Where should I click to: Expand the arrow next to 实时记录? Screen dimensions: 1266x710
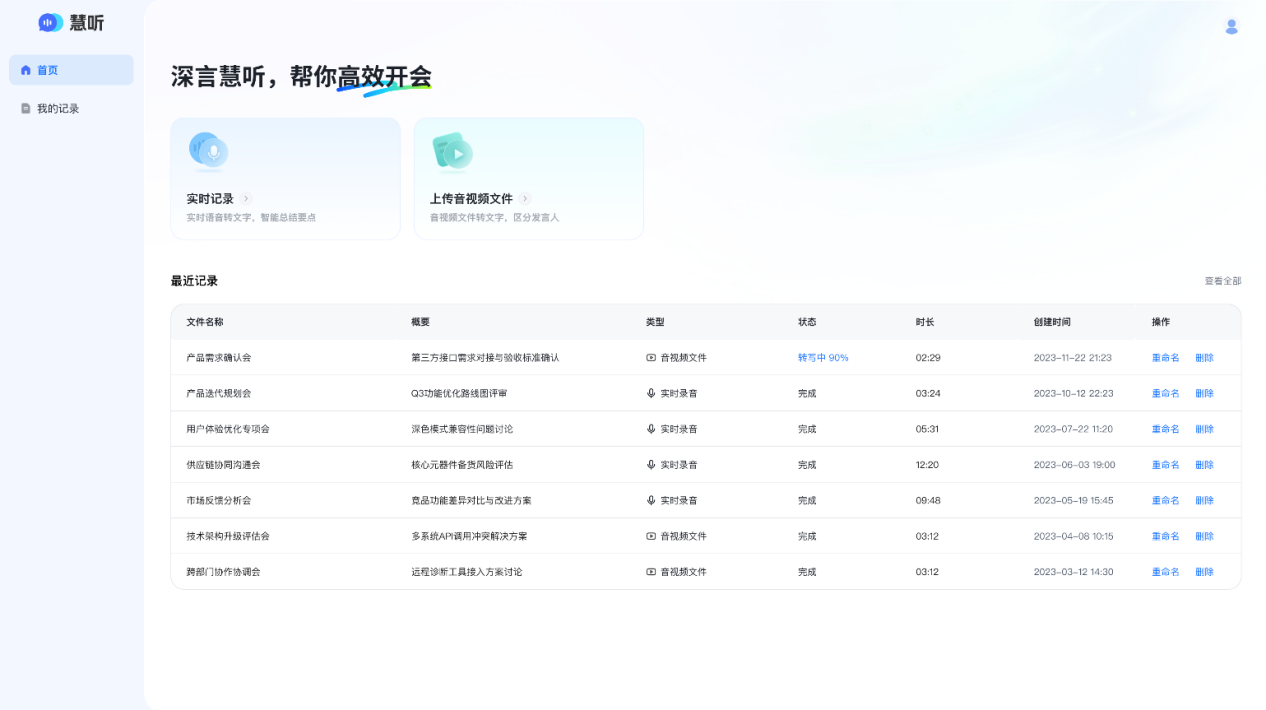click(x=246, y=199)
